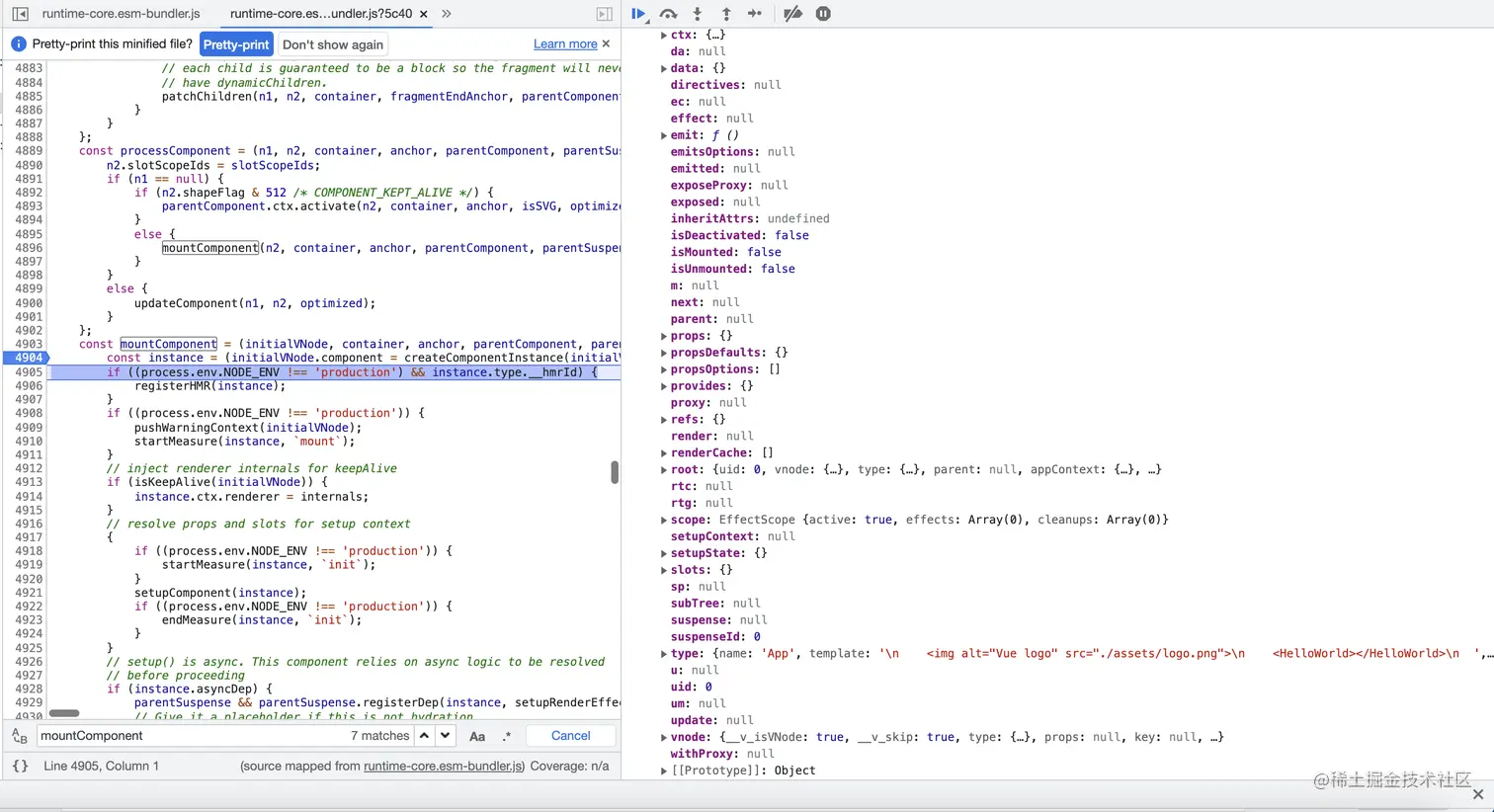
Task: Expand the [[Prototype]] entry
Action: pos(664,771)
